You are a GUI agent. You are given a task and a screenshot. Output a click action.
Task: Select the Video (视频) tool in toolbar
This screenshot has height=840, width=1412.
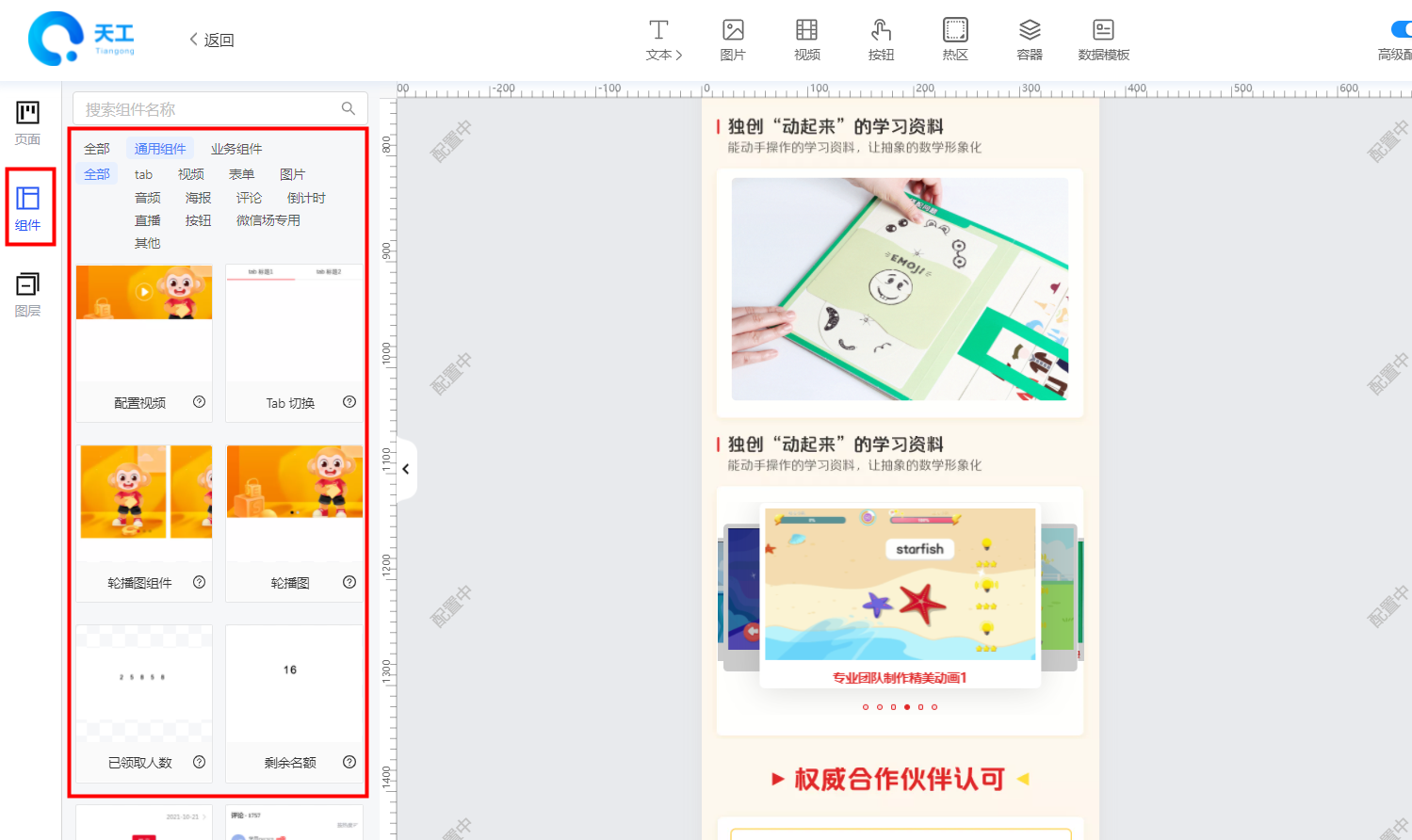click(806, 40)
